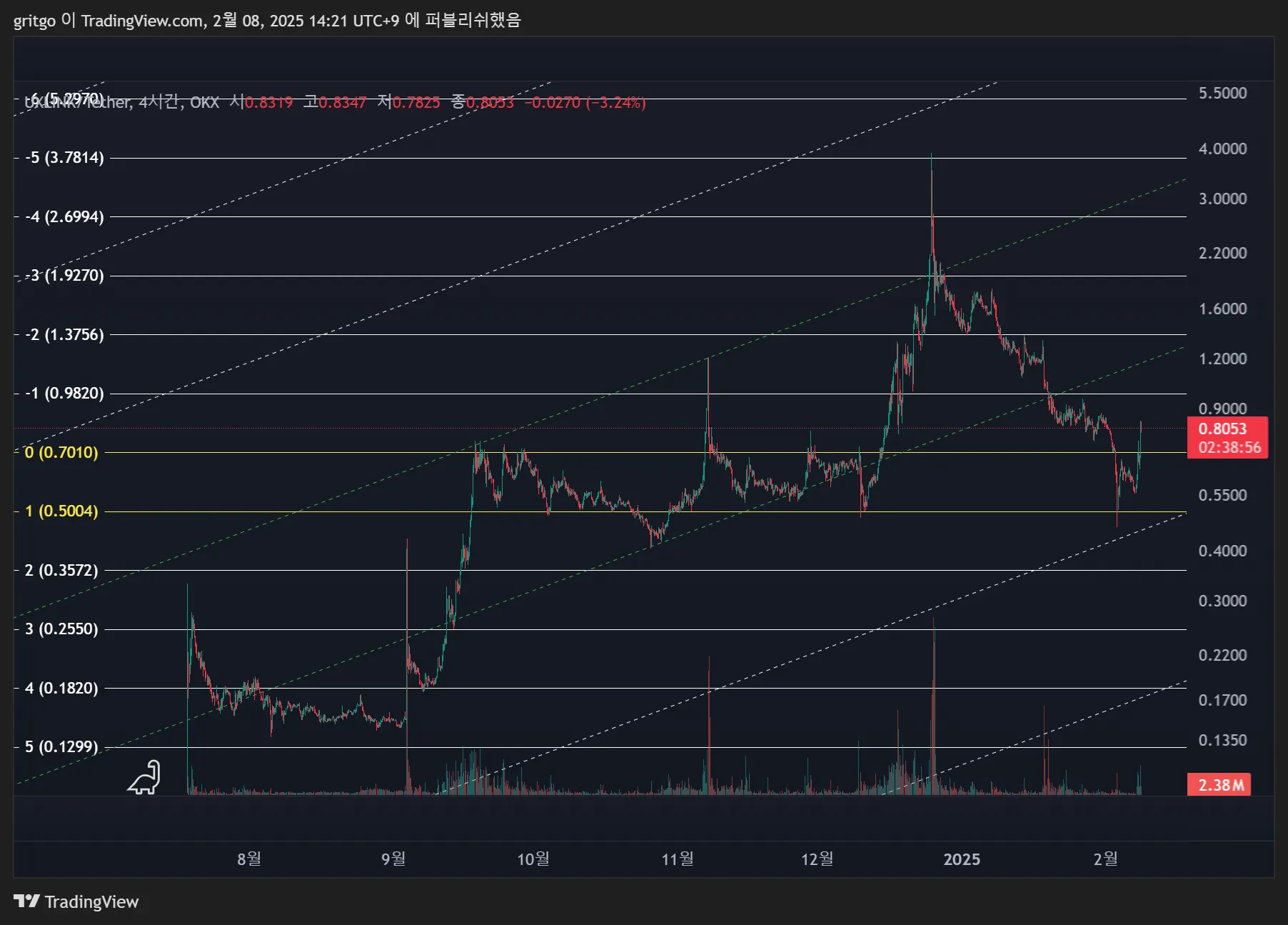Click the 0.2200 price axis label
This screenshot has width=1288, height=925.
pyautogui.click(x=1222, y=655)
